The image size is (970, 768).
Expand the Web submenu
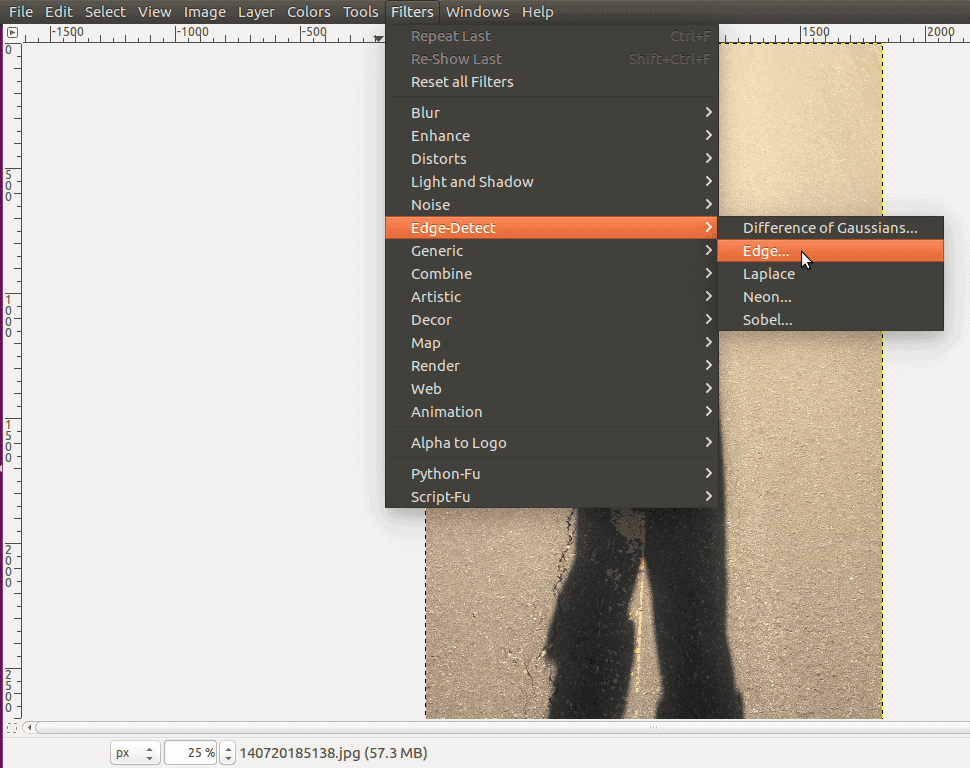(x=551, y=389)
